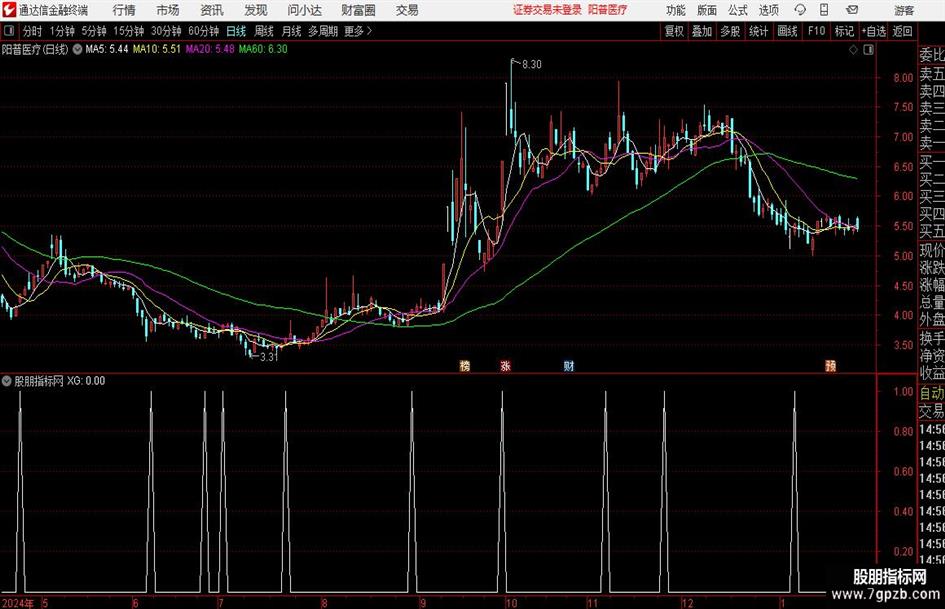Open the 画线 drawing tools

(x=788, y=31)
